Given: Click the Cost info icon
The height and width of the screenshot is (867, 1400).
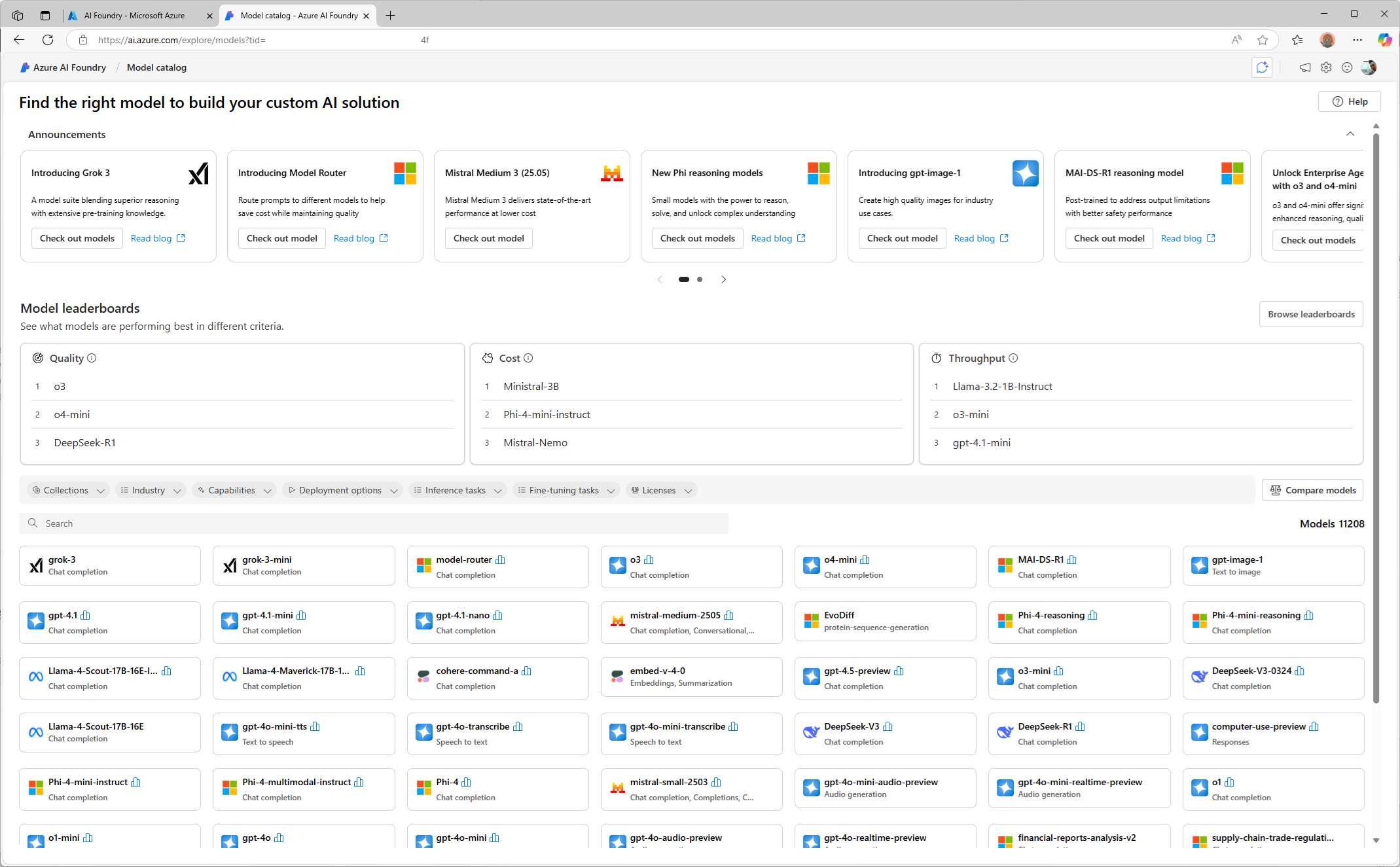Looking at the screenshot, I should [x=528, y=358].
